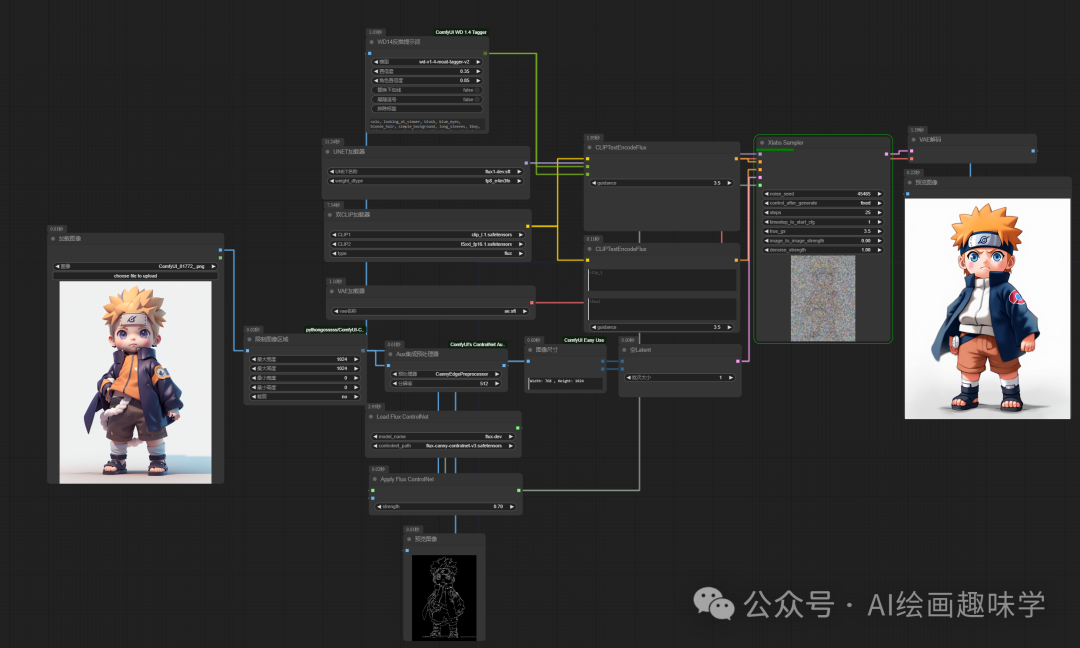Viewport: 1080px width, 648px height.
Task: Click Xlabs Sampler pink latent output socket
Action: (x=886, y=154)
